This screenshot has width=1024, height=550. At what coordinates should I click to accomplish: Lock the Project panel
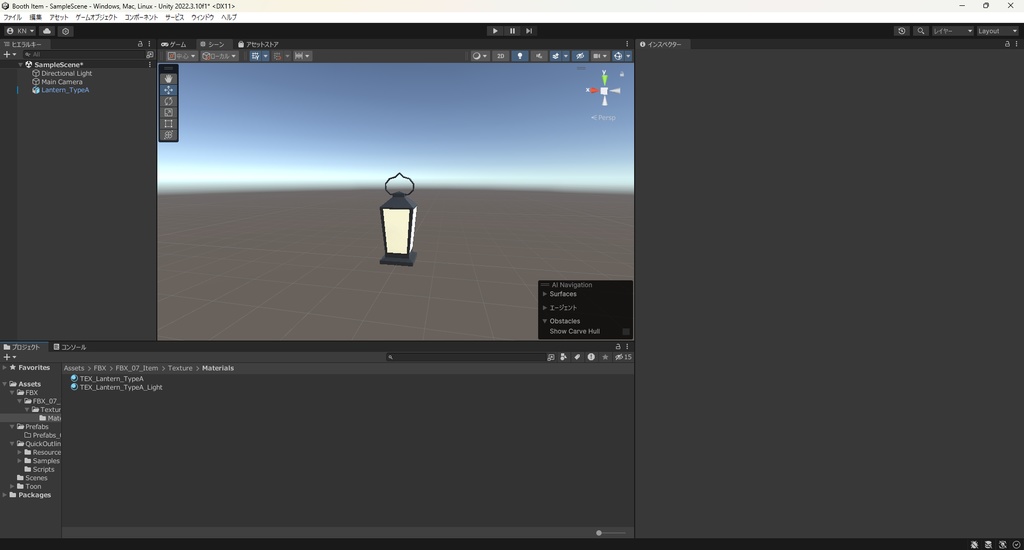click(x=618, y=347)
